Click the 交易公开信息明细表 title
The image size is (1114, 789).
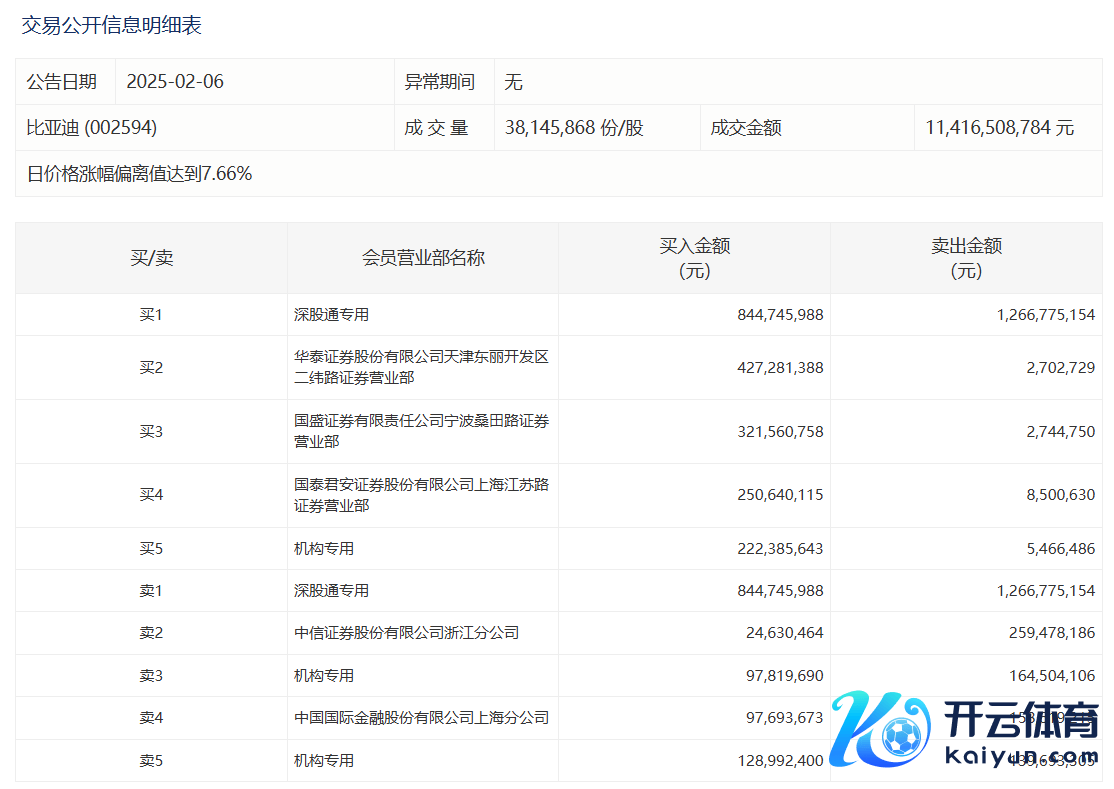[112, 26]
